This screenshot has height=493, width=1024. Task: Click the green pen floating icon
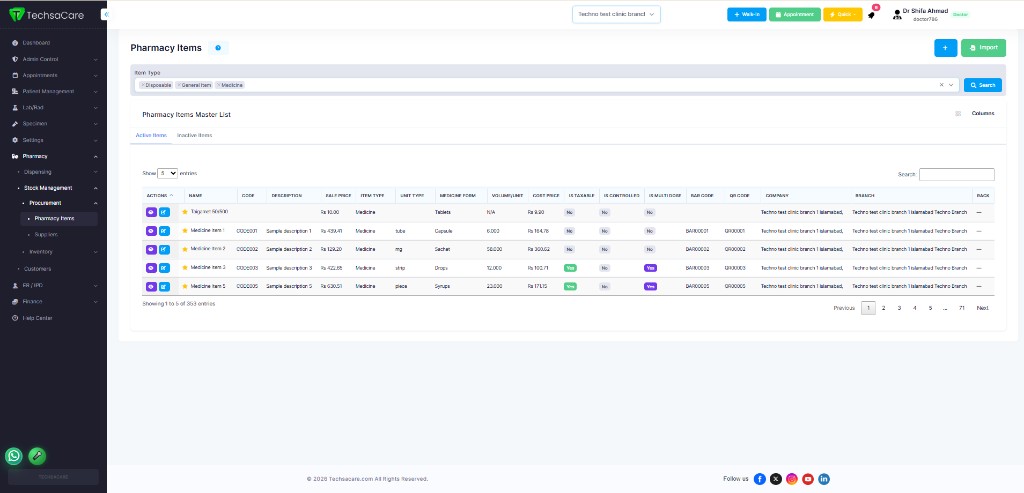[x=37, y=456]
